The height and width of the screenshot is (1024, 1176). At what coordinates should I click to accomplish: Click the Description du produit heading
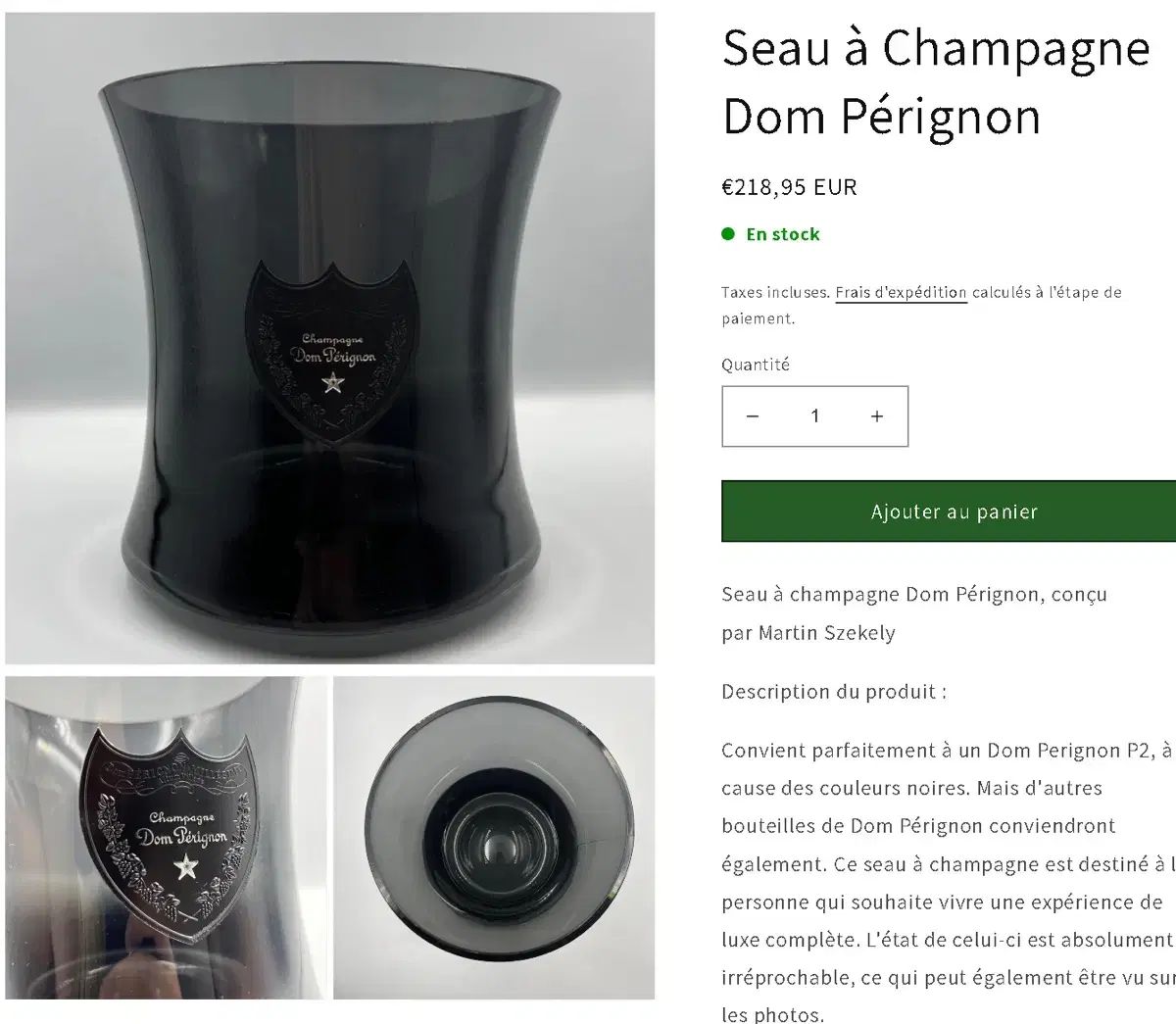tap(834, 692)
